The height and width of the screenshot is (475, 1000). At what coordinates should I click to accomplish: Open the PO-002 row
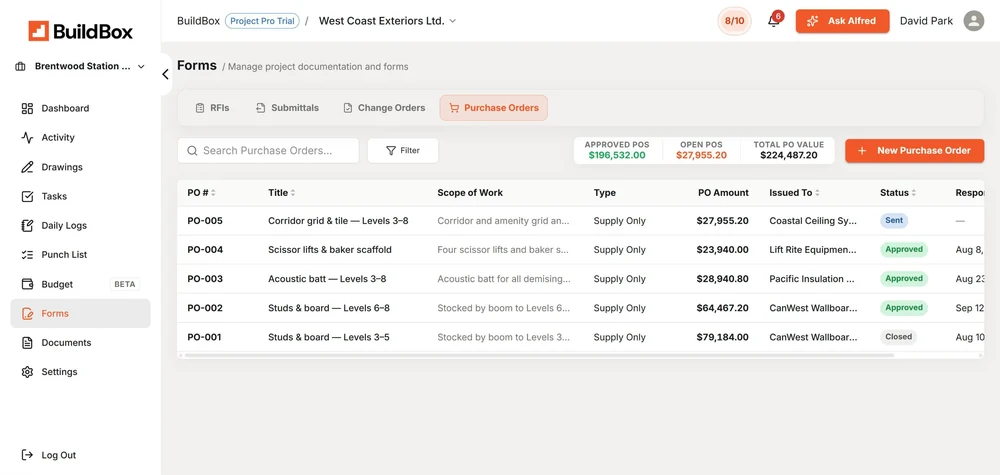click(580, 308)
